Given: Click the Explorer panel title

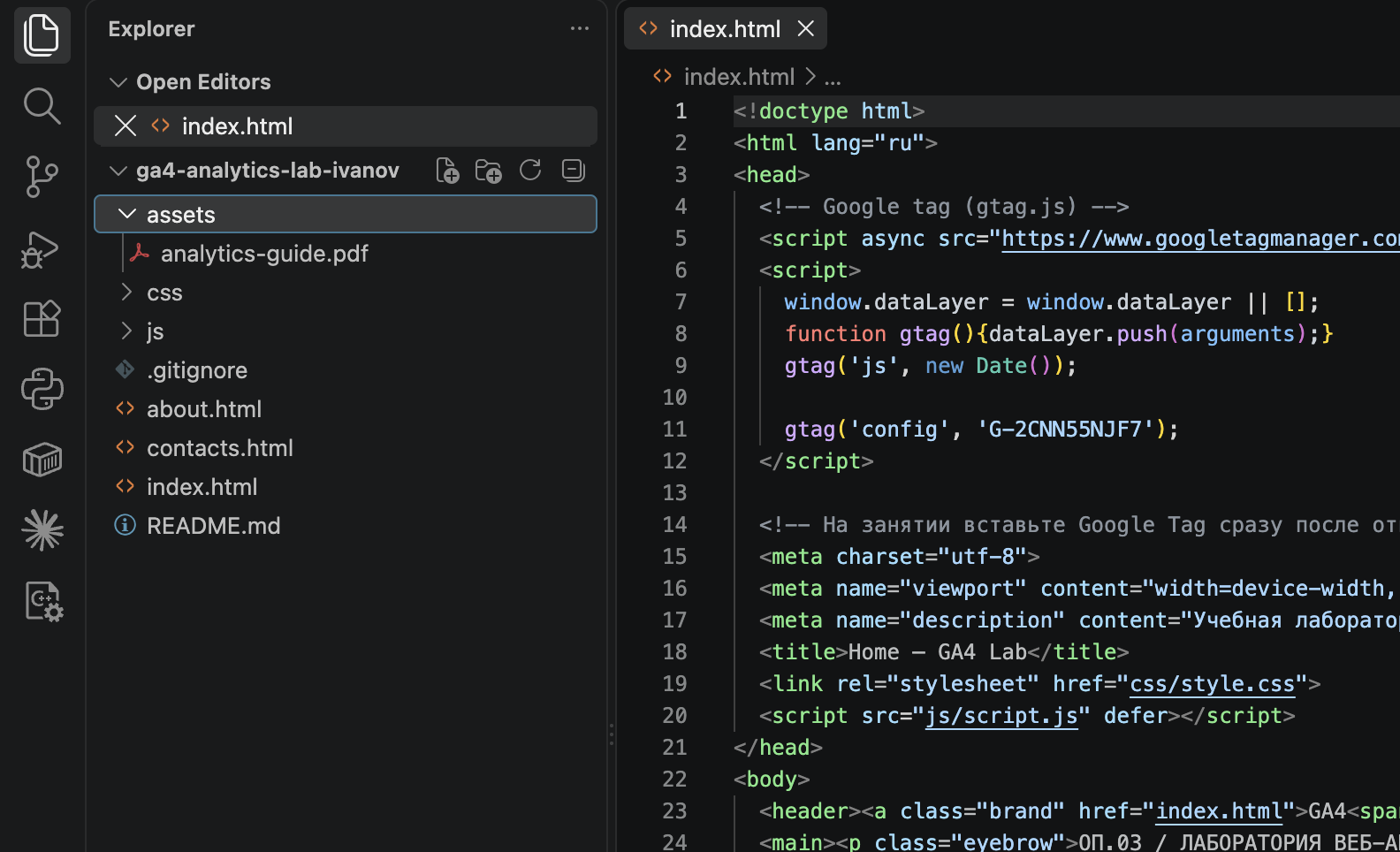Looking at the screenshot, I should [151, 29].
